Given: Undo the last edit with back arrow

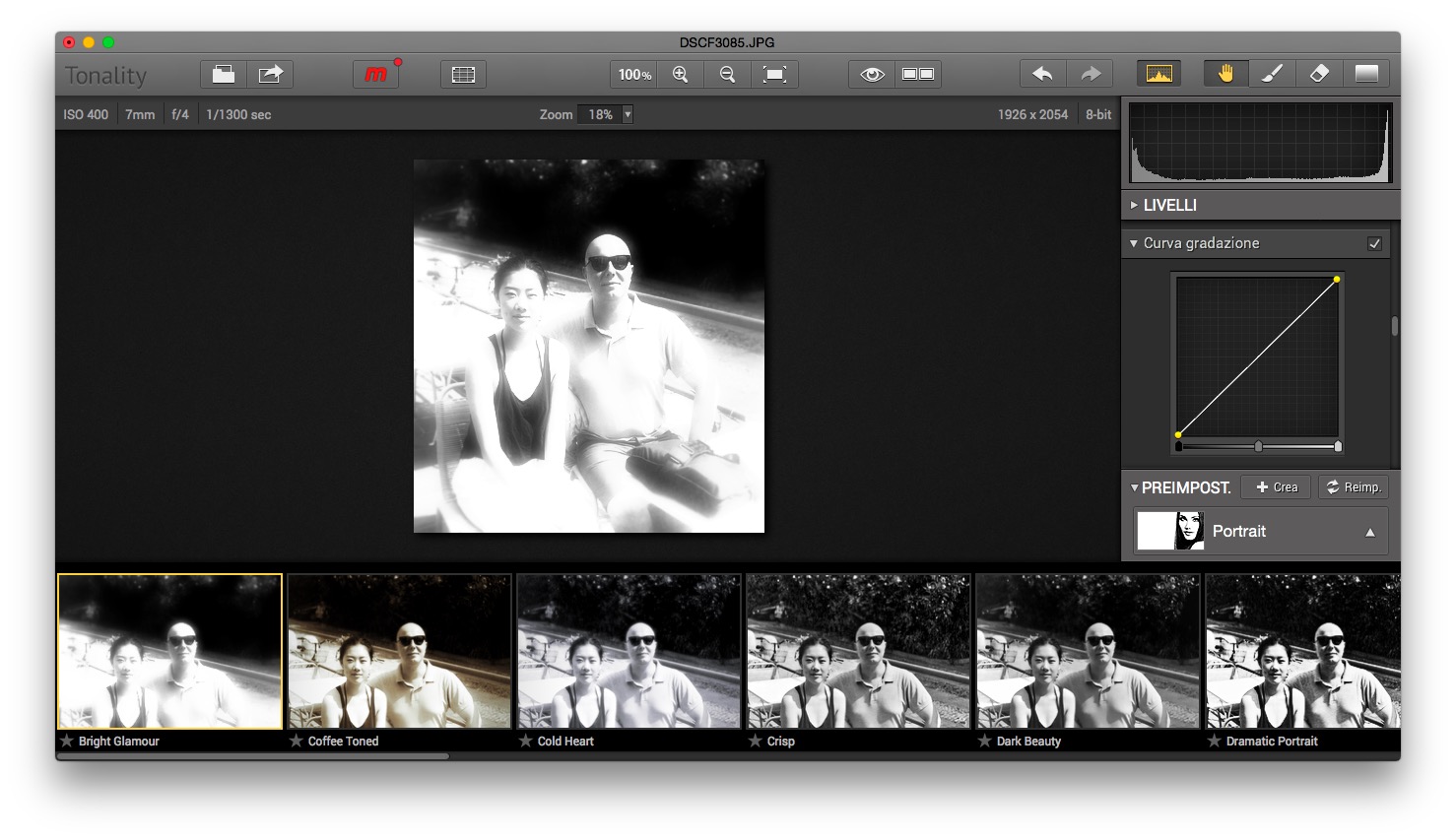Looking at the screenshot, I should [x=1042, y=75].
